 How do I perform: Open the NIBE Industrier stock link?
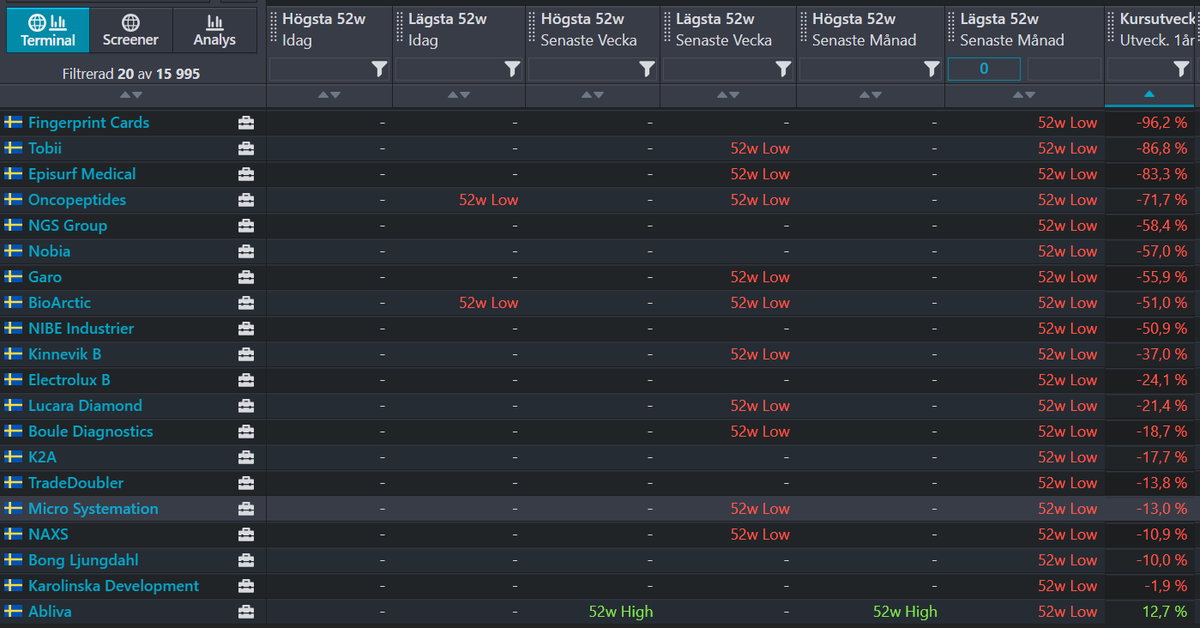81,329
